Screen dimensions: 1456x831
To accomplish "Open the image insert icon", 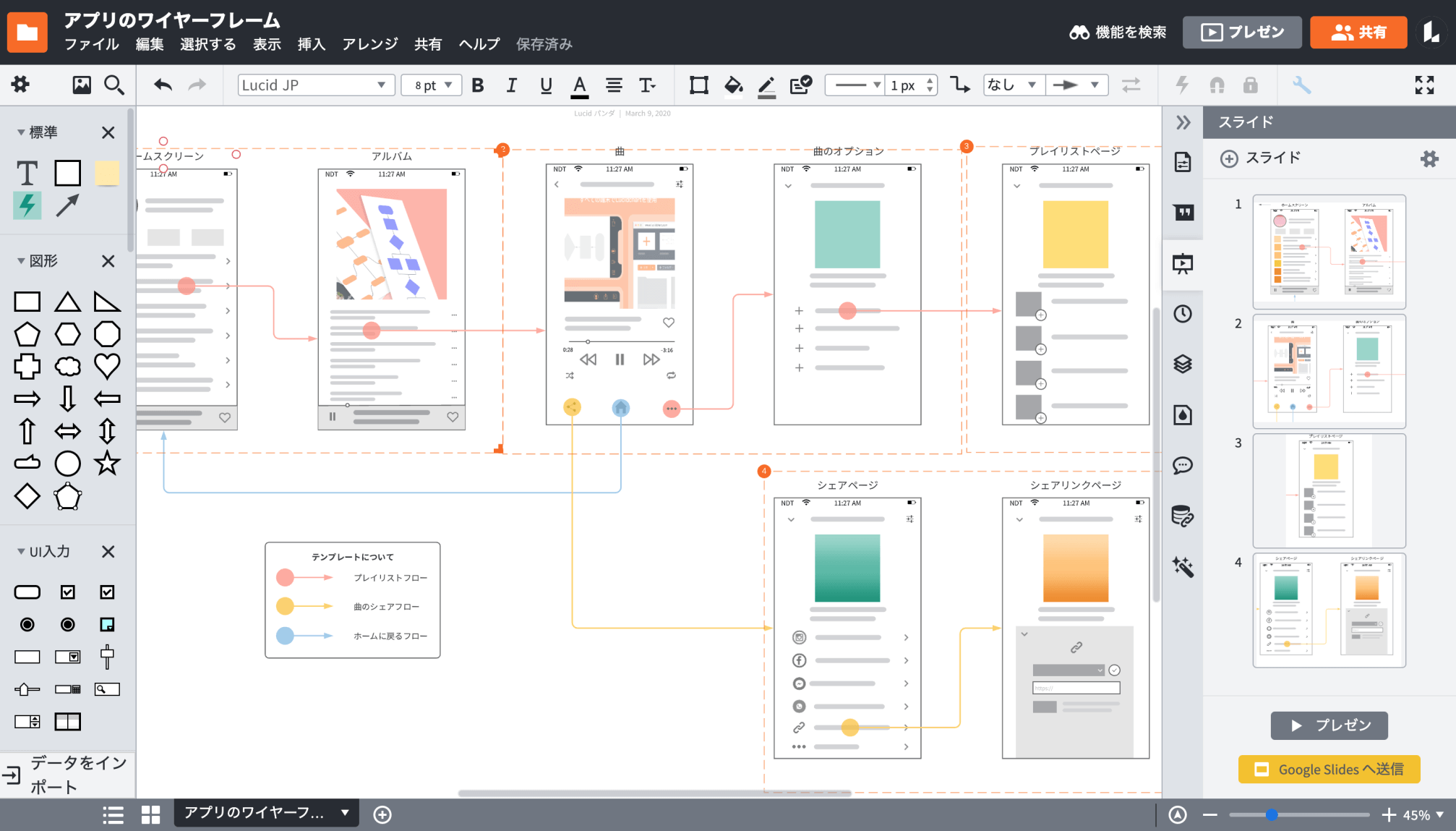I will coord(82,85).
